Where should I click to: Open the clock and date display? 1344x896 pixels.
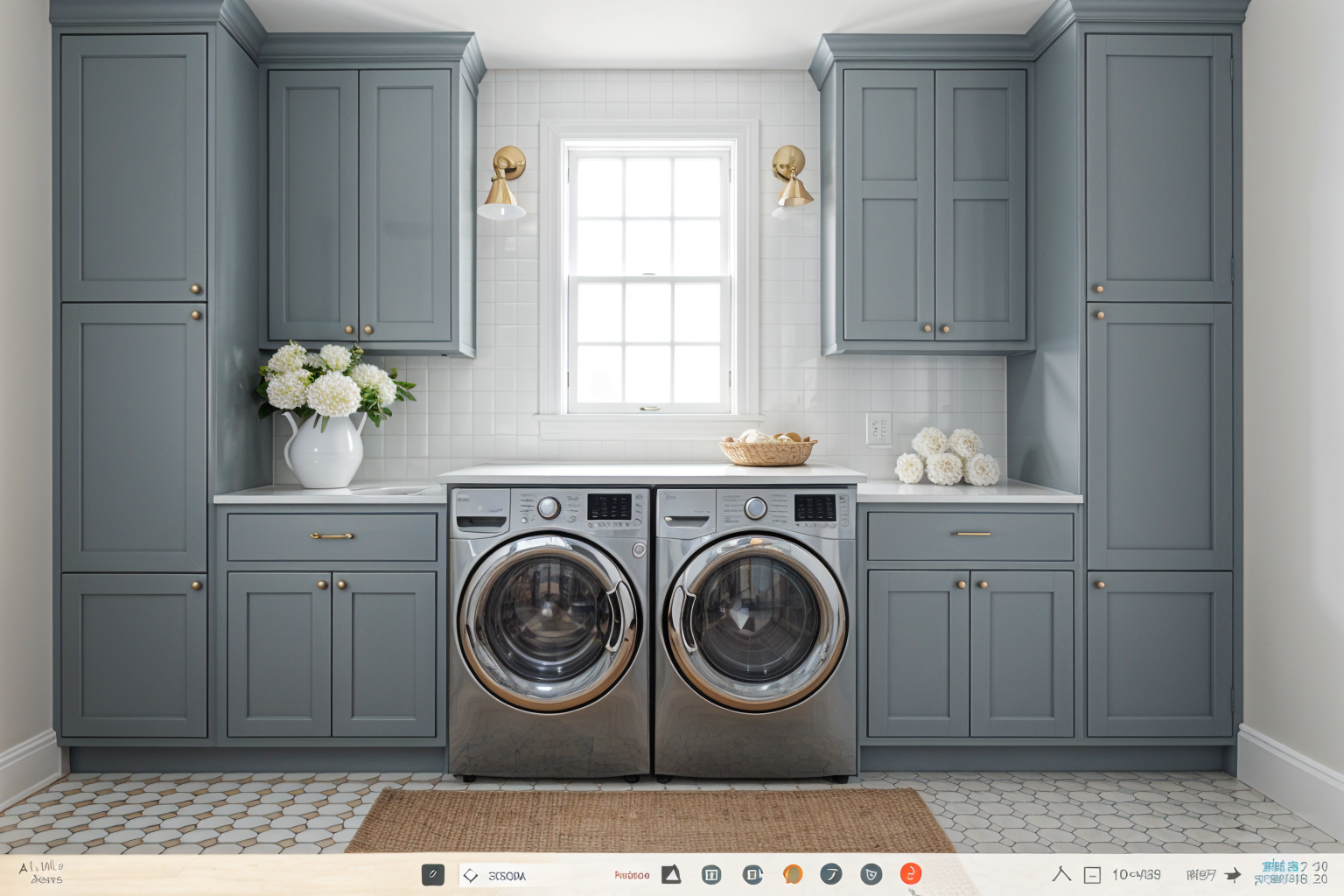coord(1291,873)
